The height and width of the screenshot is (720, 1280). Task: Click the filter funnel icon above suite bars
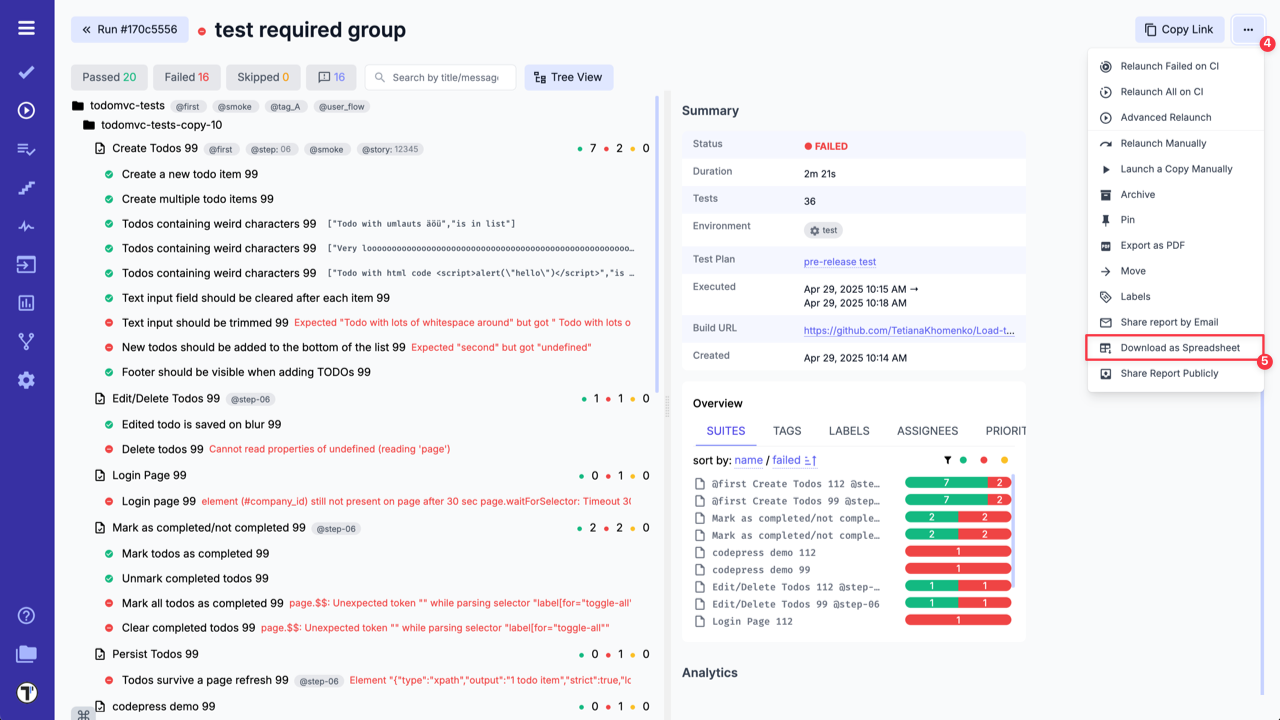pyautogui.click(x=948, y=460)
